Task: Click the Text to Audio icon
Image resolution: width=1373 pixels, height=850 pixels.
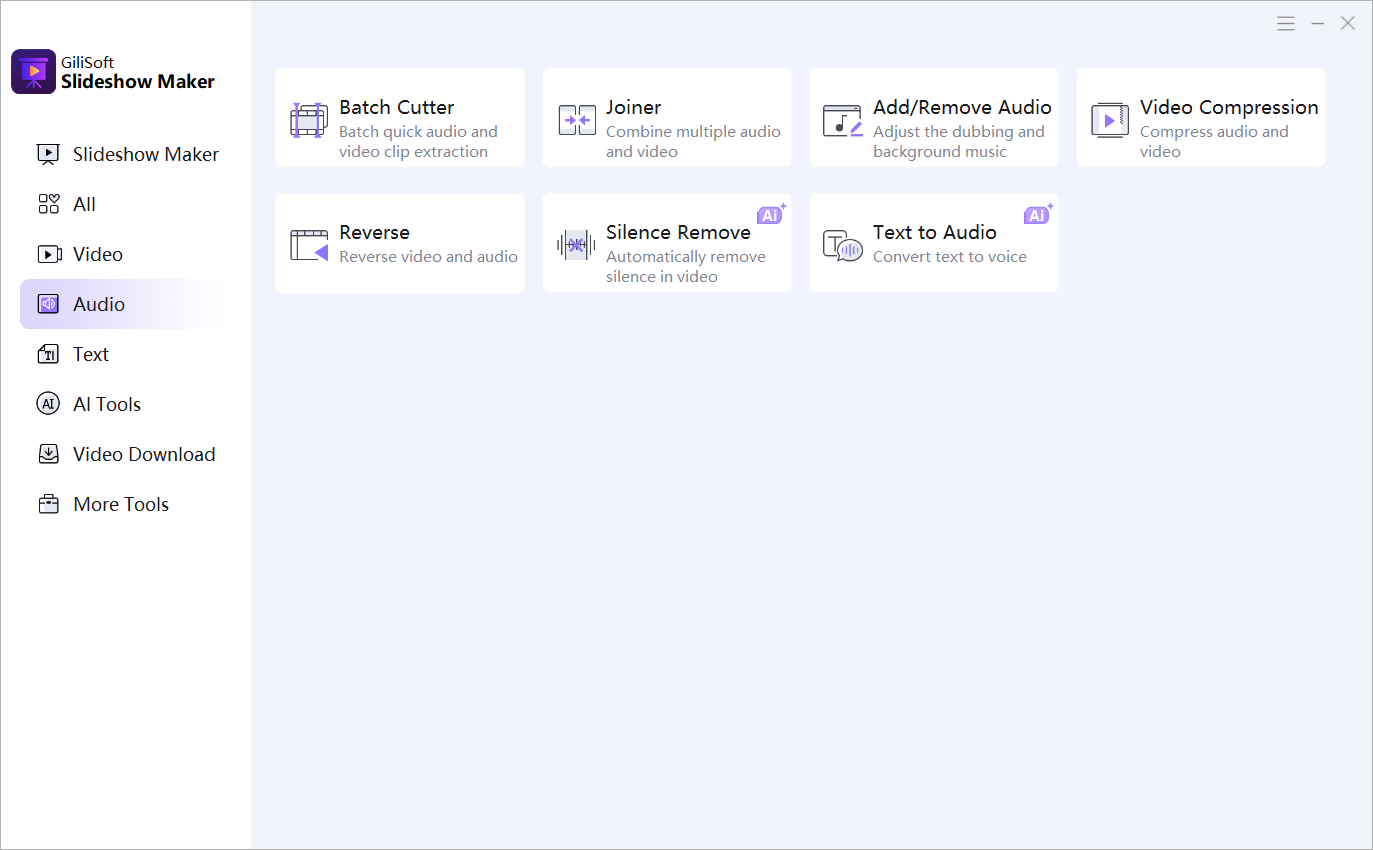Action: coord(842,245)
